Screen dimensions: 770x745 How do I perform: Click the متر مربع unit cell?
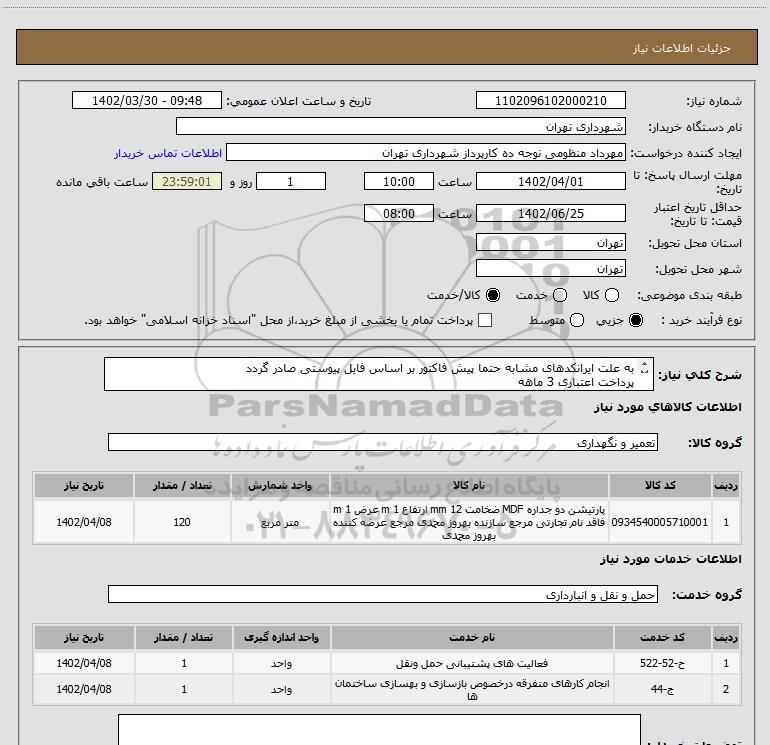[280, 522]
